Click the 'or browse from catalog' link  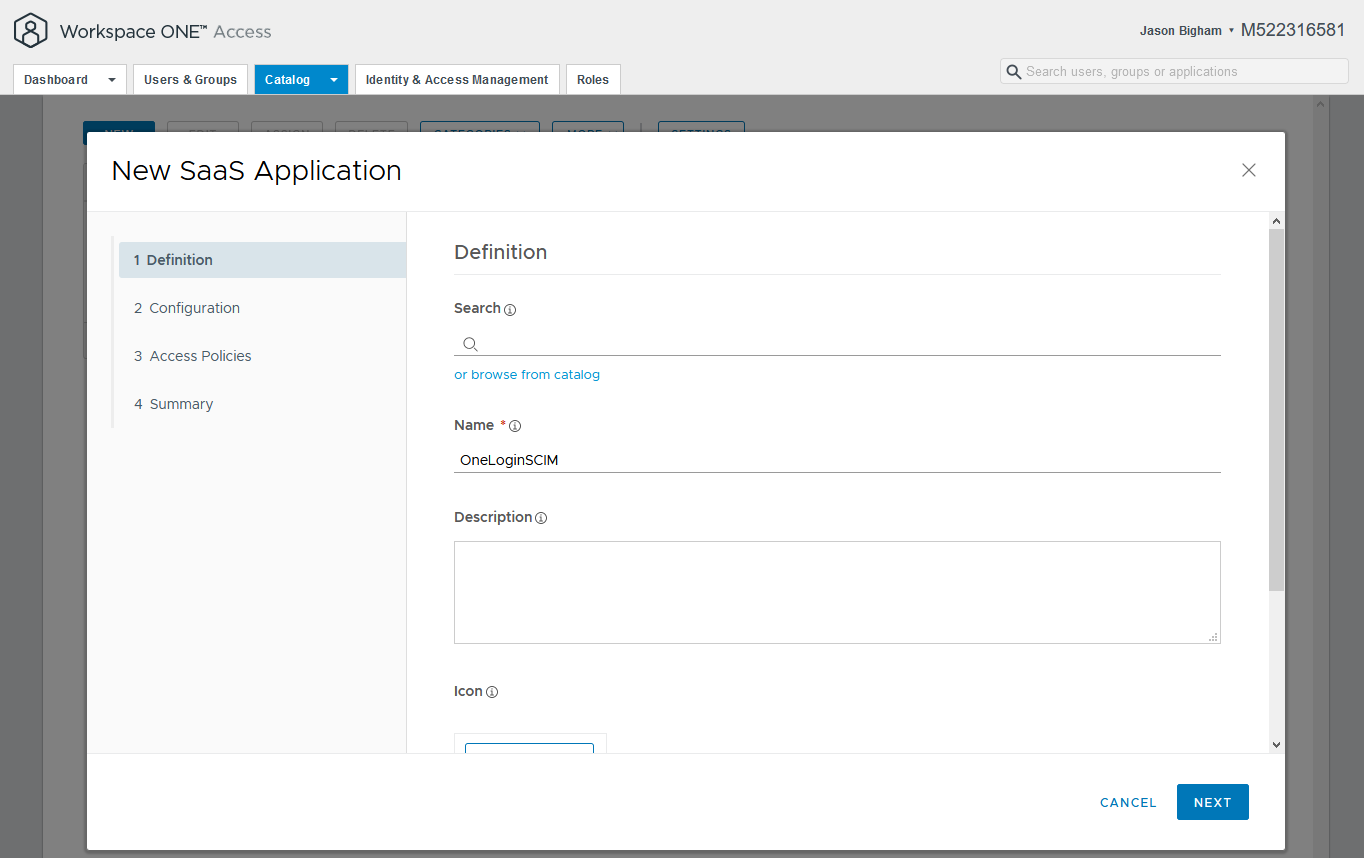click(527, 374)
